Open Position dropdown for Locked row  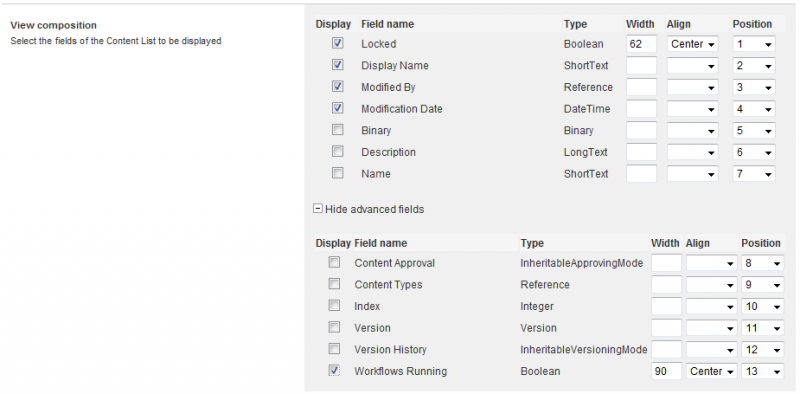pyautogui.click(x=754, y=44)
